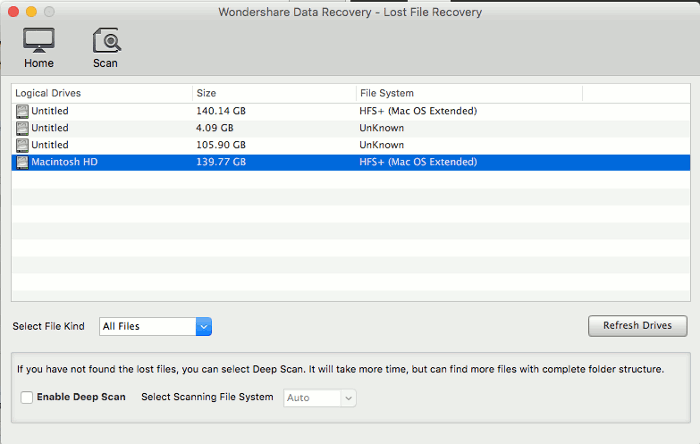Click drive icon of 105.90 GB Untitled
This screenshot has width=700, height=444.
[22, 145]
